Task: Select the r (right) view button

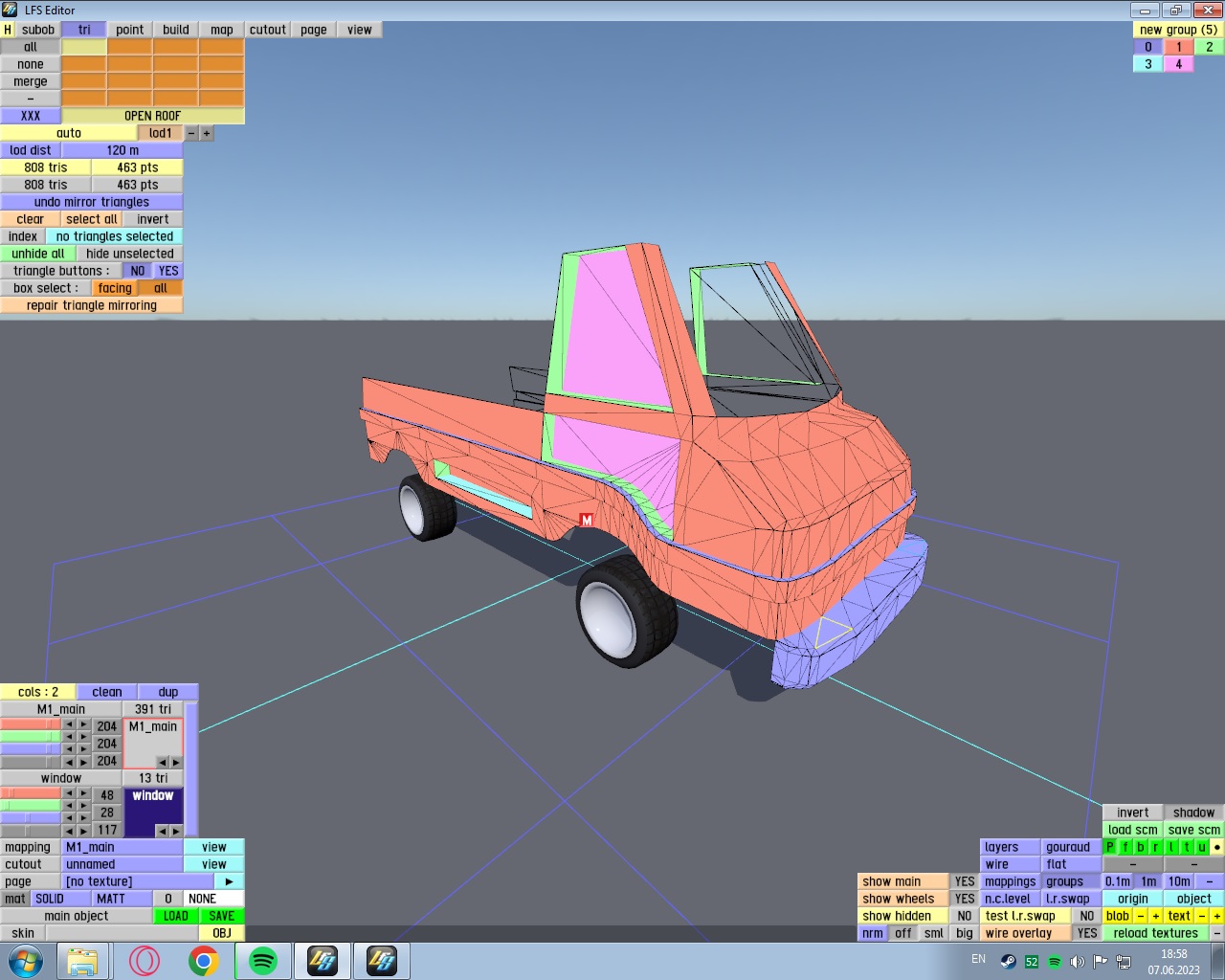Action: click(x=1156, y=847)
